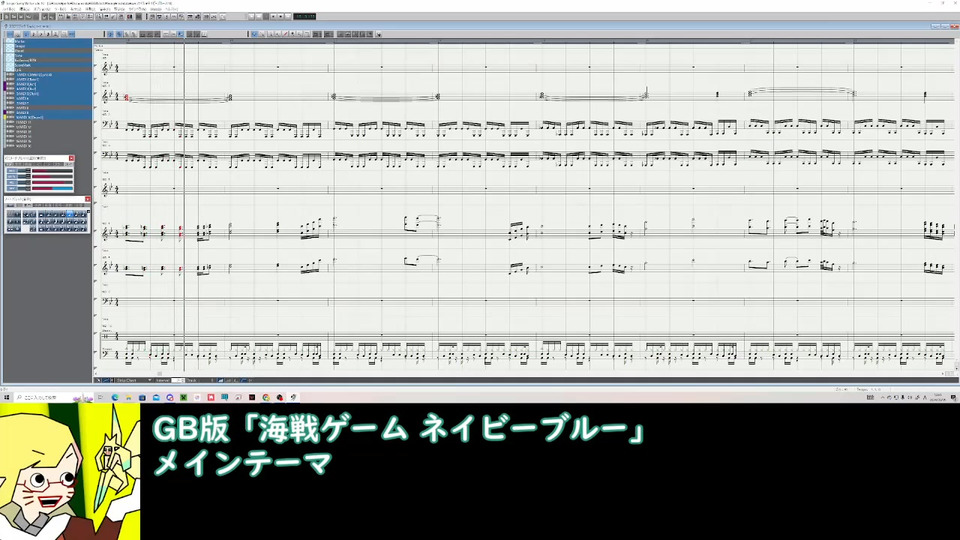The image size is (960, 540).
Task: Select the MIDI 16 track
Action: (49, 146)
